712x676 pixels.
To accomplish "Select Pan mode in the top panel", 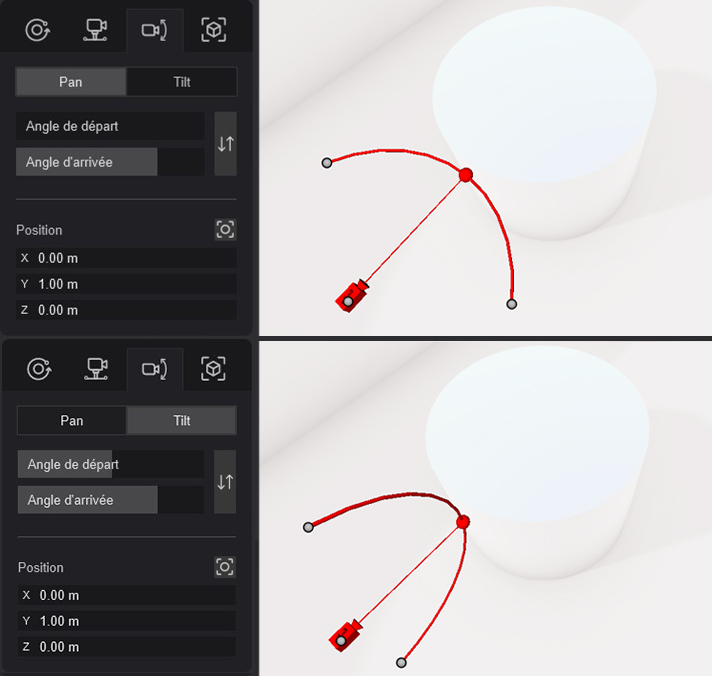I will click(71, 82).
